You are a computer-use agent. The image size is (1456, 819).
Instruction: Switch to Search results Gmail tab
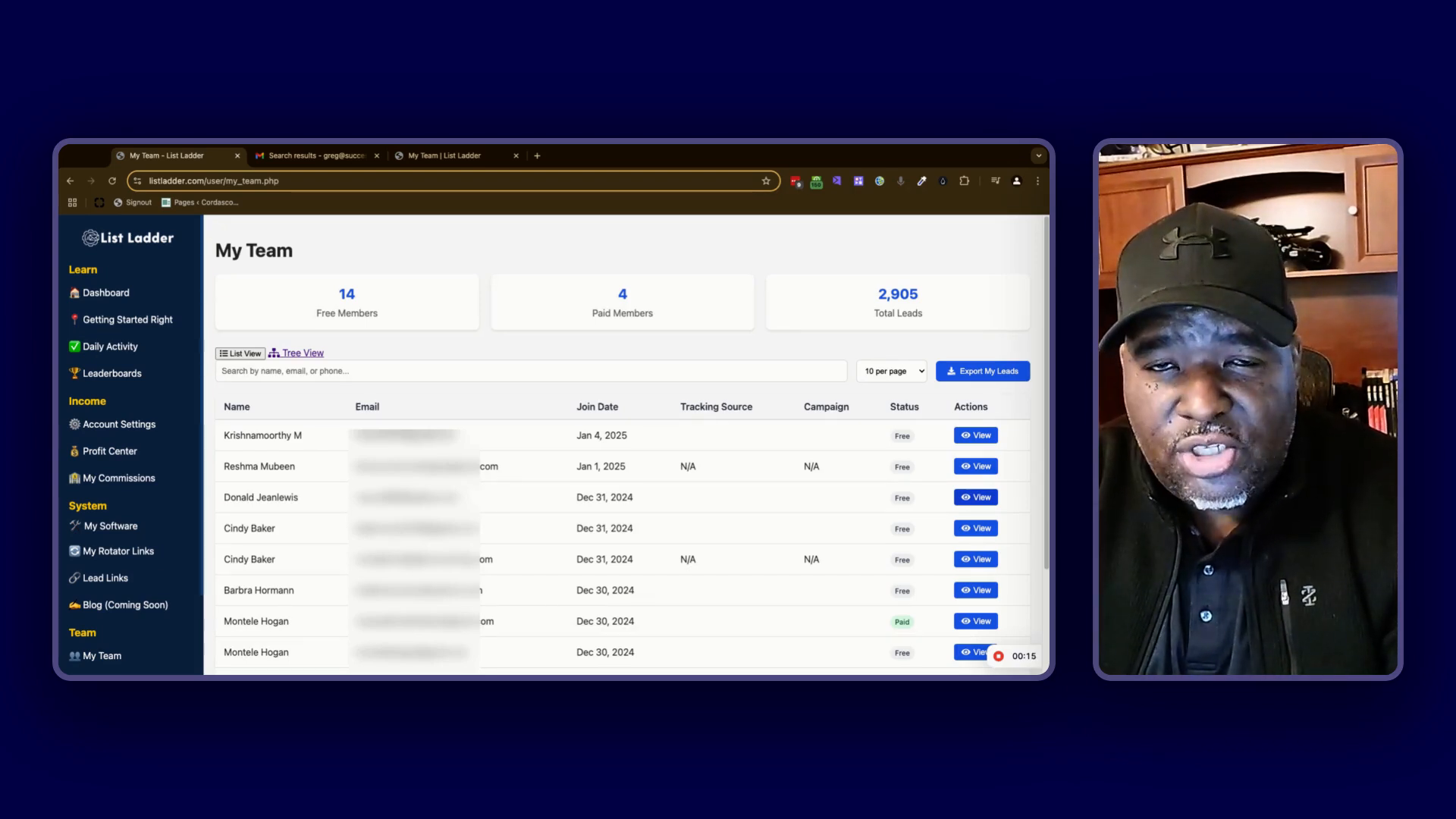pyautogui.click(x=317, y=155)
